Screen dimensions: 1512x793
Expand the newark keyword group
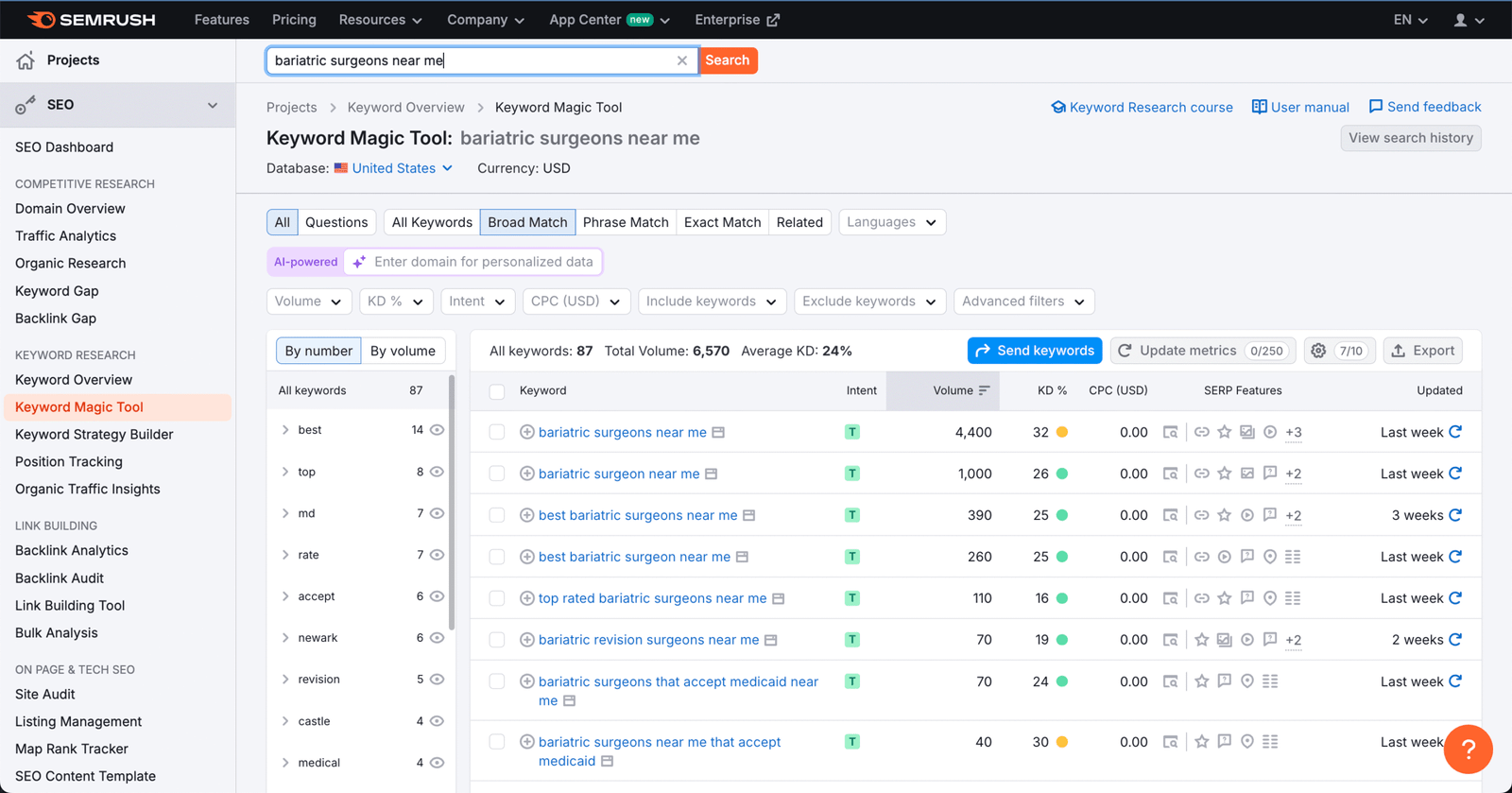click(285, 638)
